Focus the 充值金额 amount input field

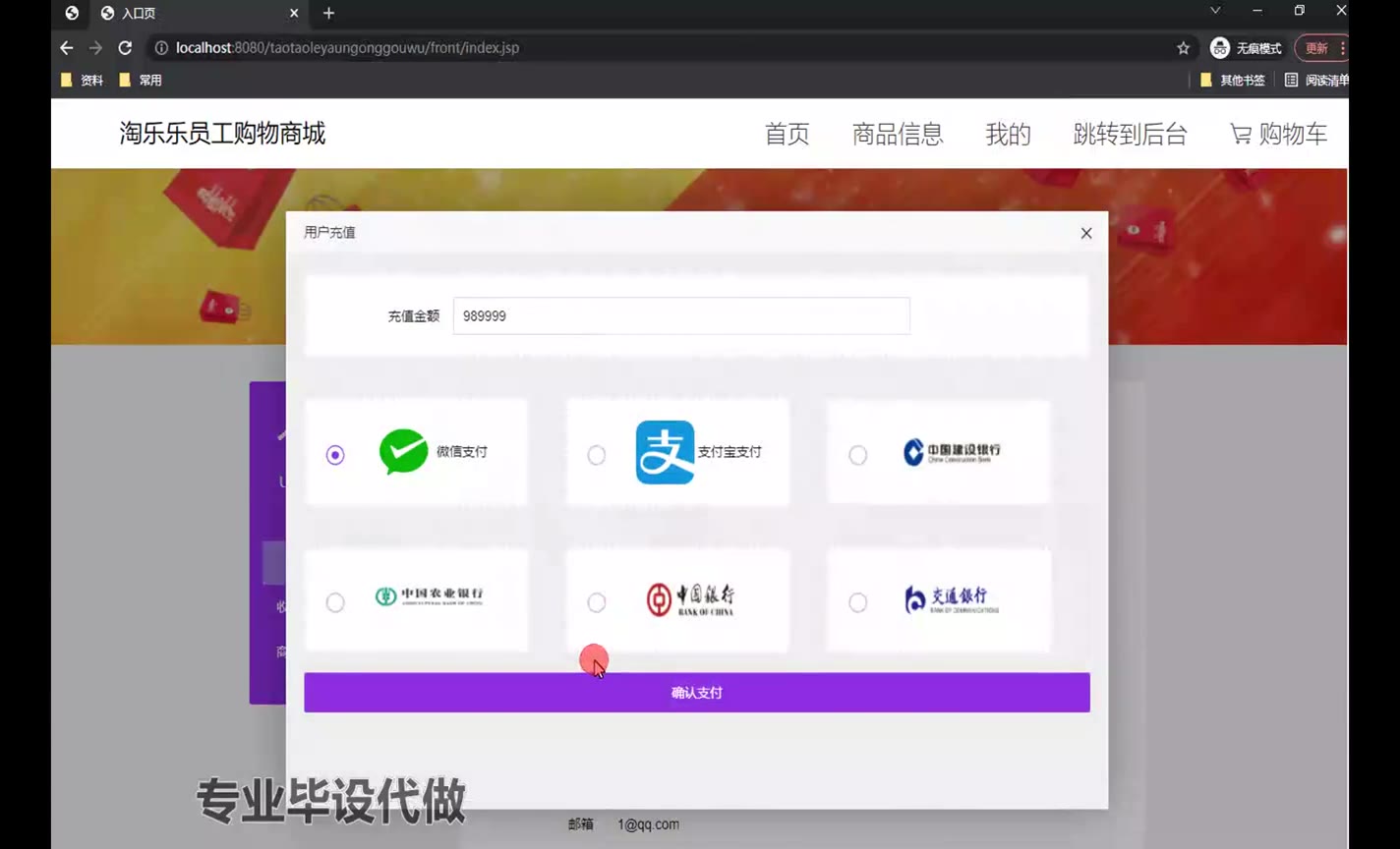pos(681,316)
